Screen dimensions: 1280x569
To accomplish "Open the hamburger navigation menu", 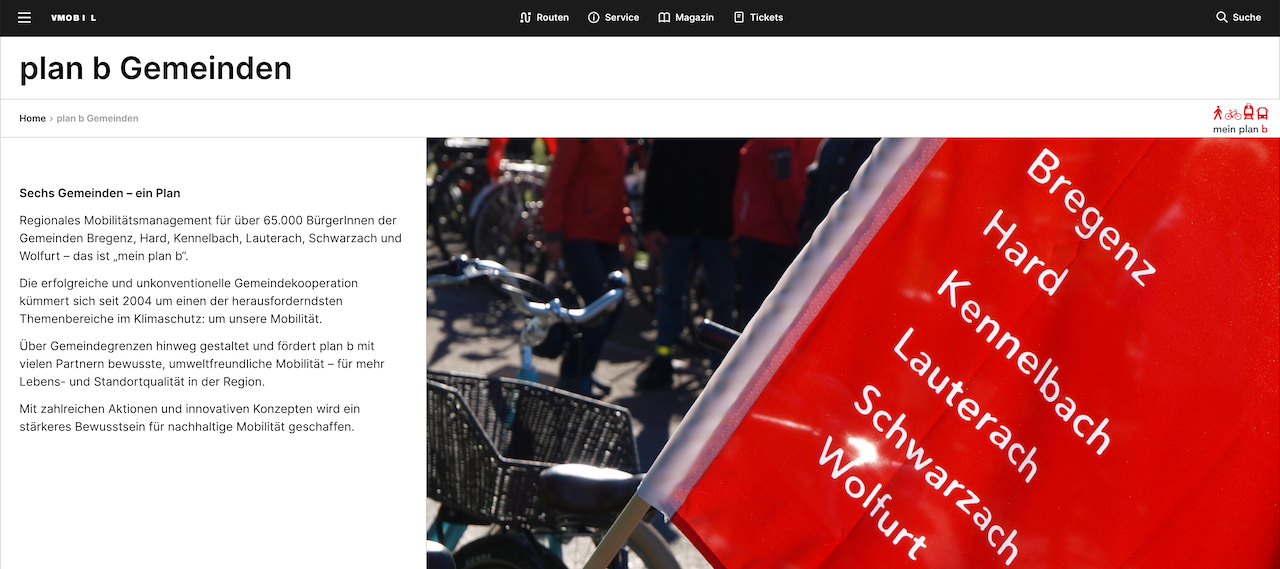I will (x=24, y=18).
